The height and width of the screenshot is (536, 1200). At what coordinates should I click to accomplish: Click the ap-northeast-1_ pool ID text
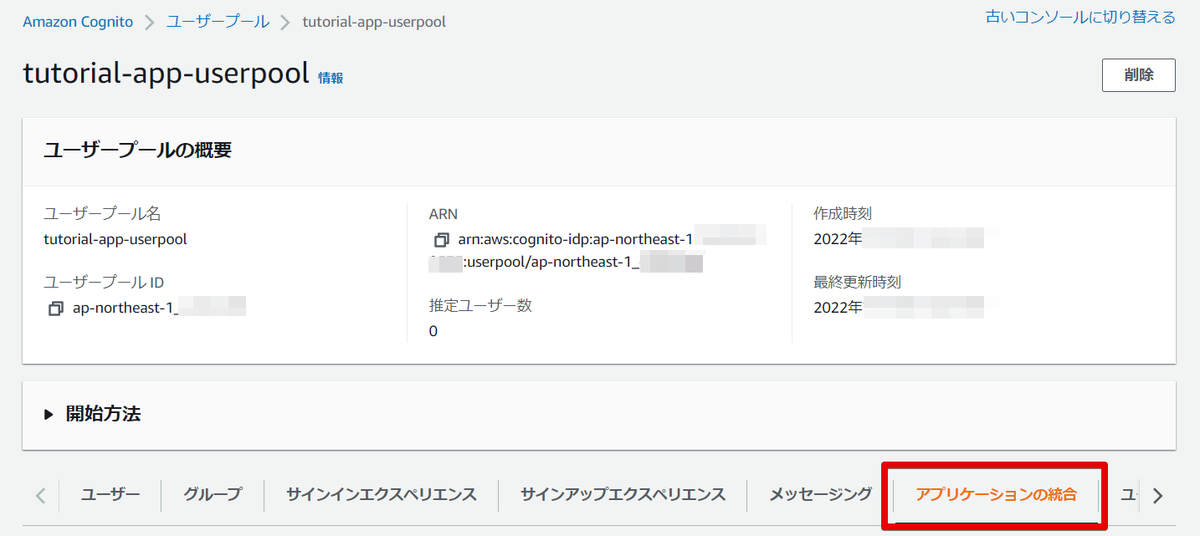pyautogui.click(x=125, y=308)
